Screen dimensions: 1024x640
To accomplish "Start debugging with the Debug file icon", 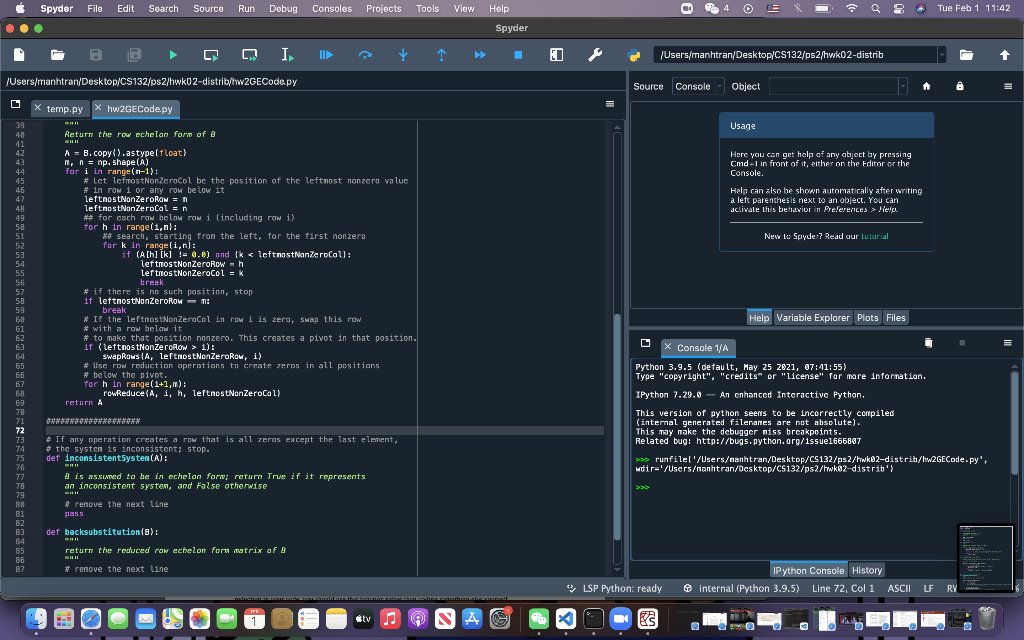I will 326,55.
